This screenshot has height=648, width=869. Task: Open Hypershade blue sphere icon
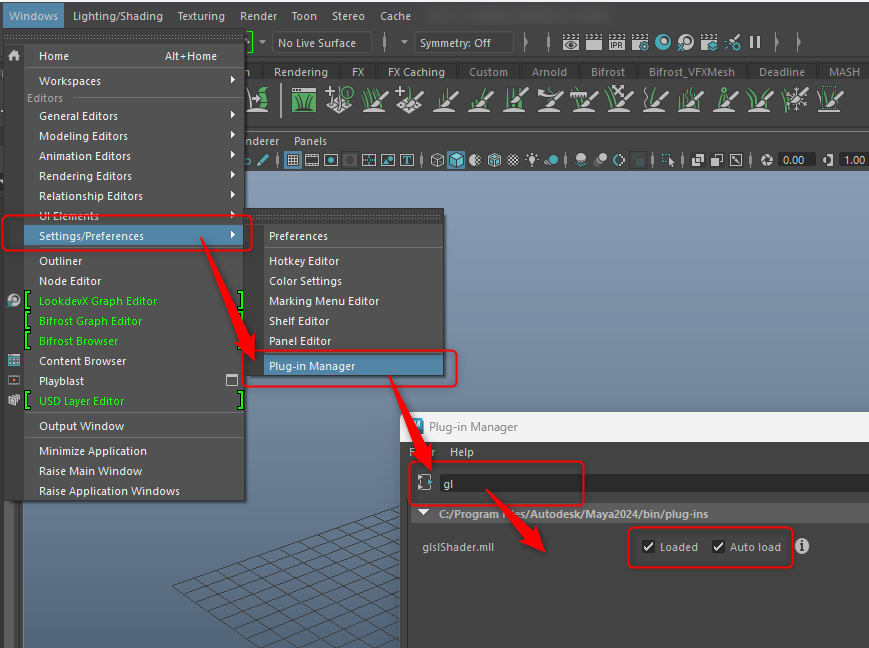pos(663,42)
